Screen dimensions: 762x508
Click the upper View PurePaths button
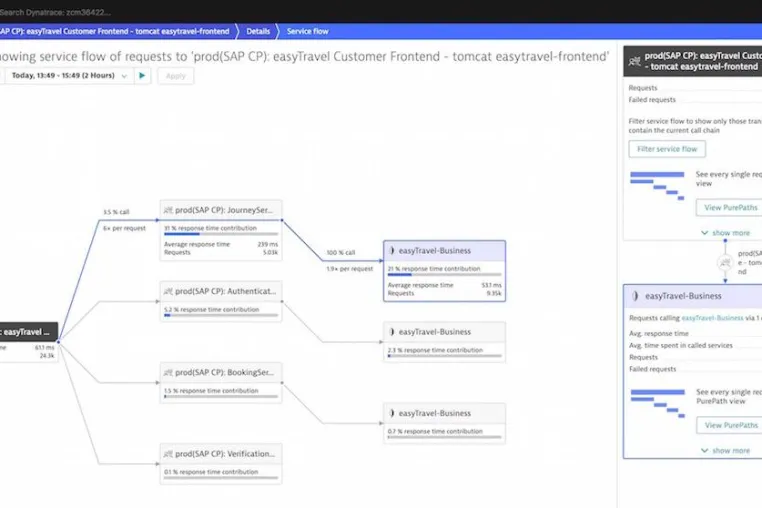point(730,208)
